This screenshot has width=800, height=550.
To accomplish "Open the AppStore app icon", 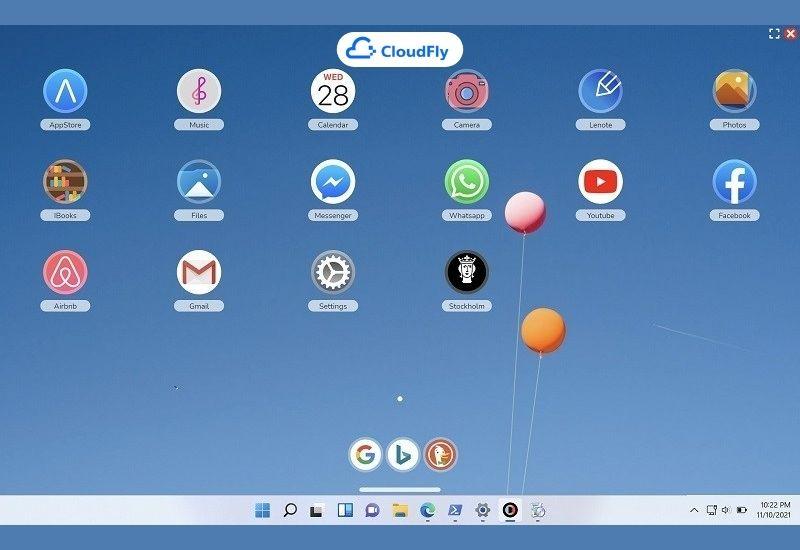I will 65,91.
